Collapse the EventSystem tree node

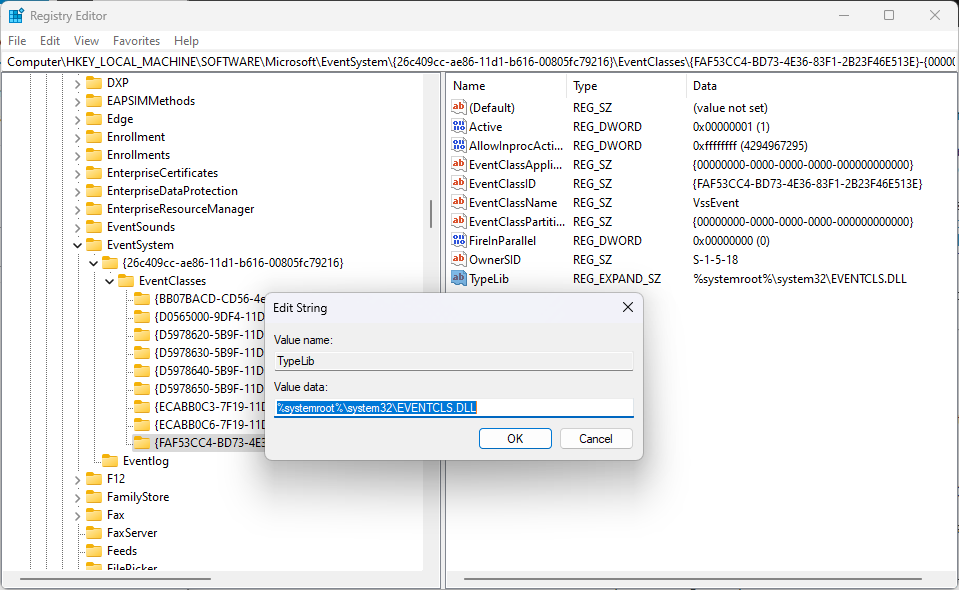tap(78, 245)
